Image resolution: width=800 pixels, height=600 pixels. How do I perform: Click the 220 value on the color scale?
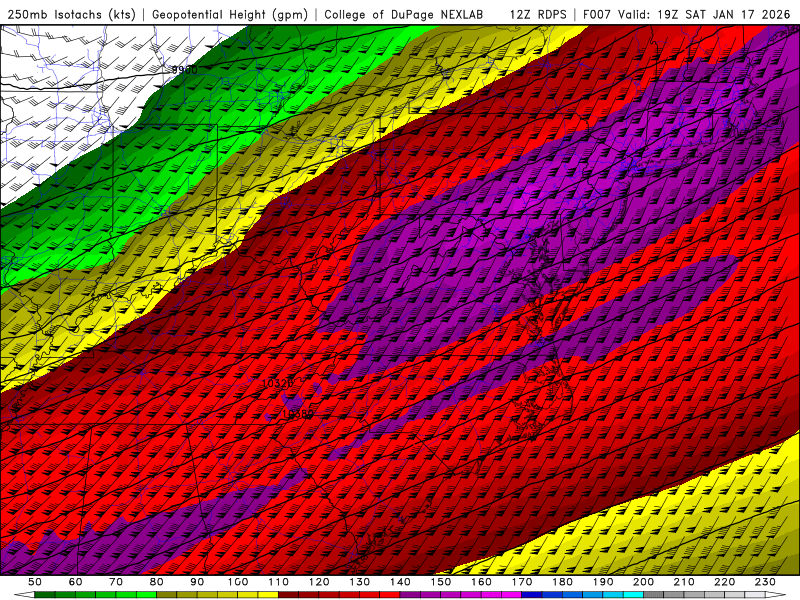click(724, 582)
